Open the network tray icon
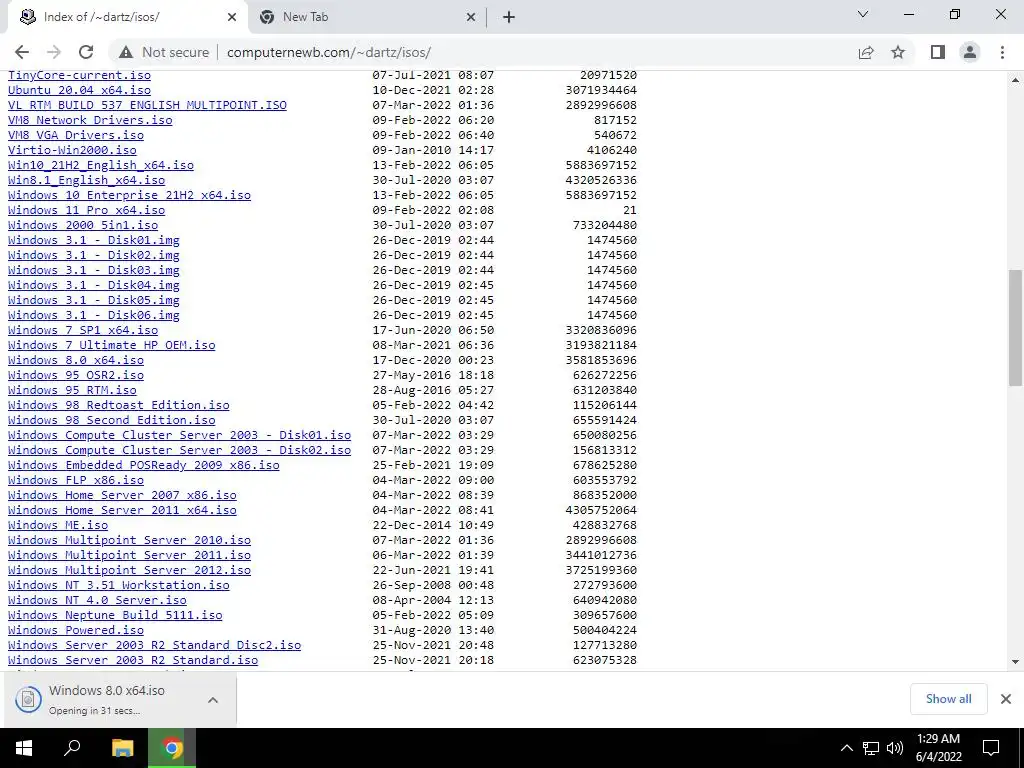1024x768 pixels. (871, 748)
